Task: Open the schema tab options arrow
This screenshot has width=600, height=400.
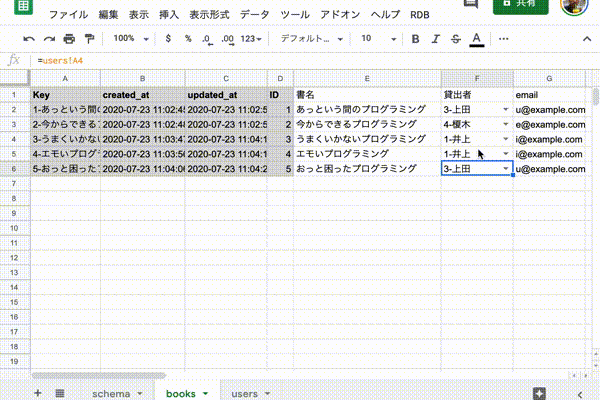Action: click(140, 393)
